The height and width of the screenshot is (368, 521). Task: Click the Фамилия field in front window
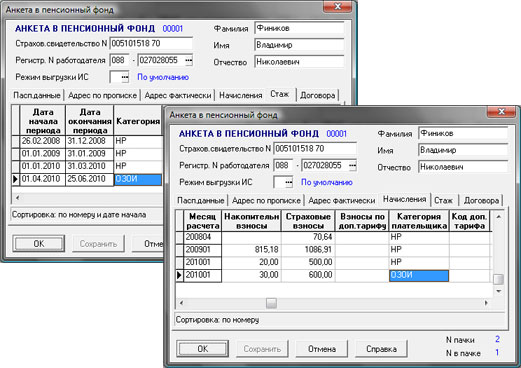tap(463, 133)
